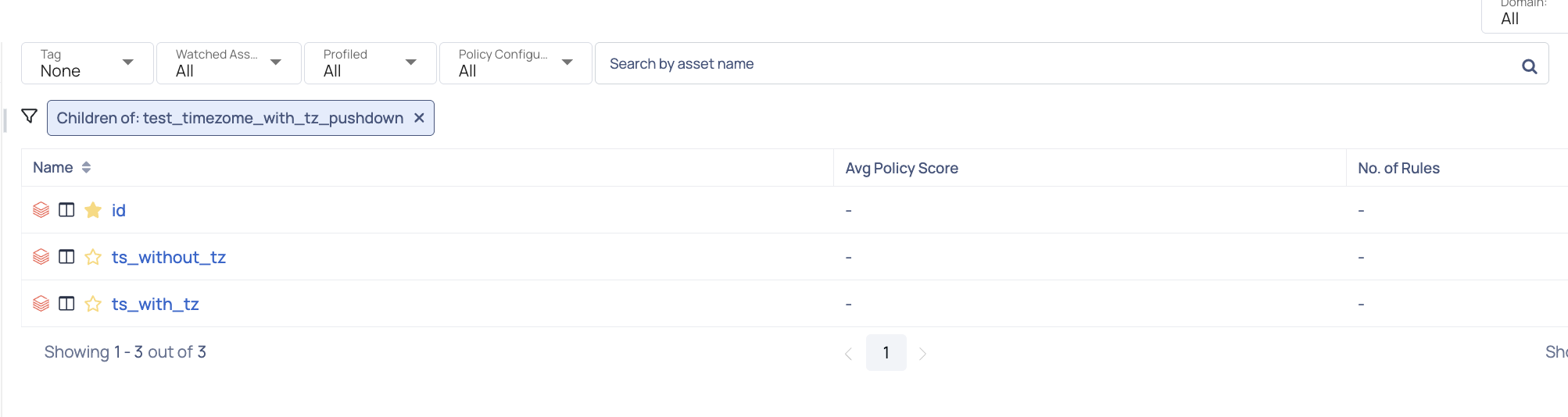Expand the Watched Assets dropdown
Image resolution: width=1568 pixels, height=417 pixels.
(229, 63)
